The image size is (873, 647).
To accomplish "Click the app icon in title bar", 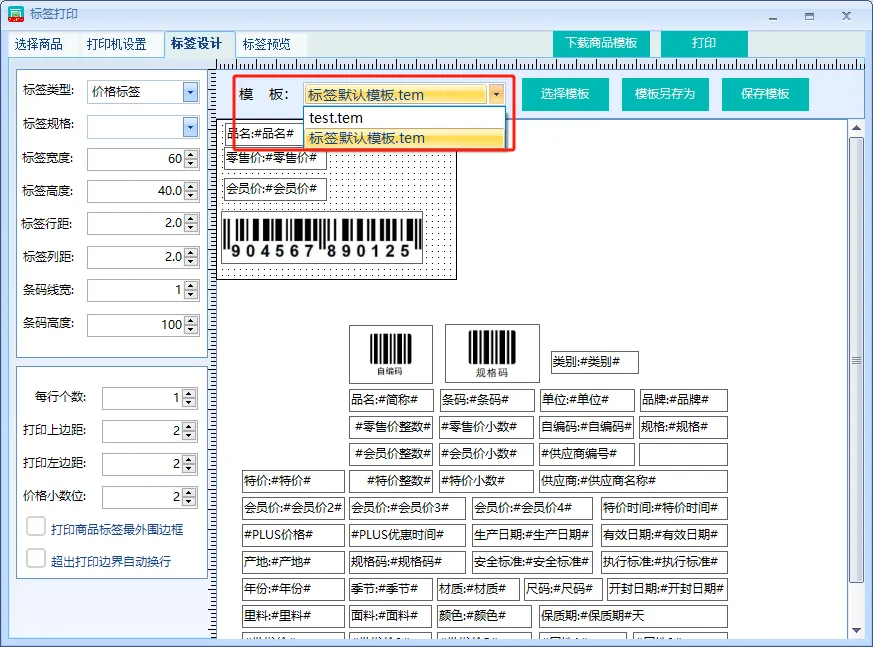I will tap(16, 14).
